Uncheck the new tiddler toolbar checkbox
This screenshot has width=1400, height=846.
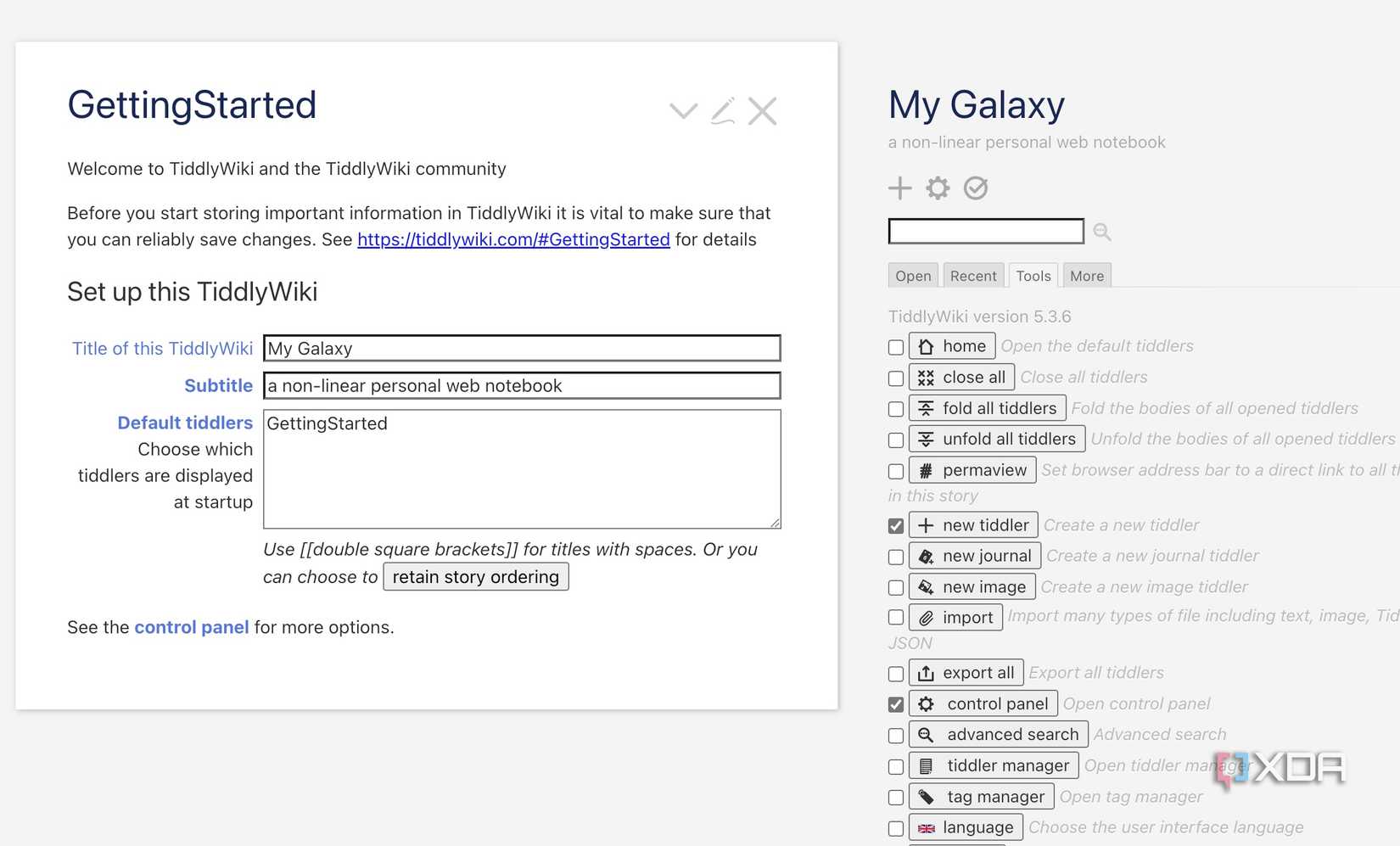tap(895, 525)
